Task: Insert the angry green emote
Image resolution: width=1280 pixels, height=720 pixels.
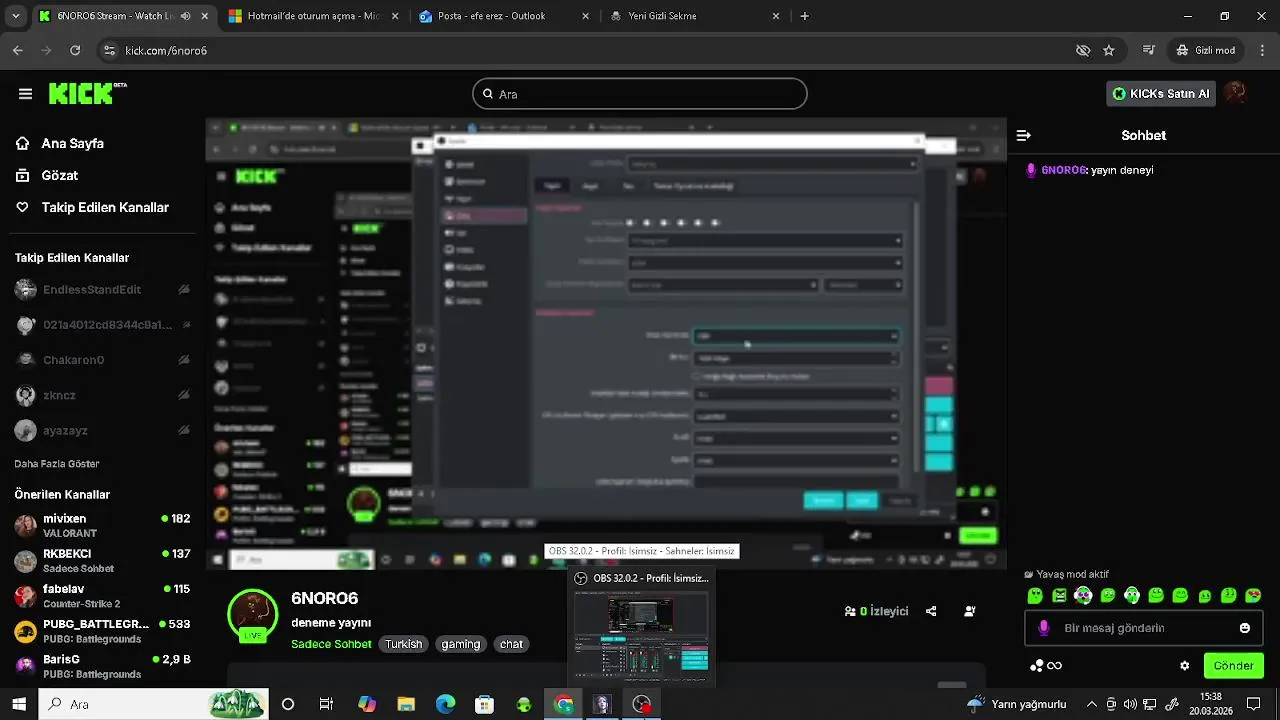Action: (1059, 596)
